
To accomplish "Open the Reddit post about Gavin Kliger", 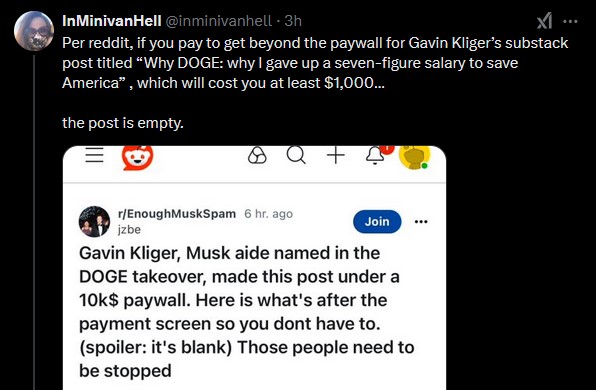I will click(x=247, y=312).
